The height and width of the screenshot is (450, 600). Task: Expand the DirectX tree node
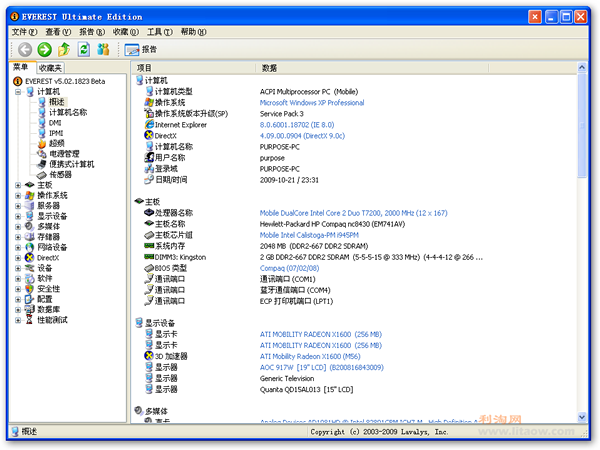[18, 258]
